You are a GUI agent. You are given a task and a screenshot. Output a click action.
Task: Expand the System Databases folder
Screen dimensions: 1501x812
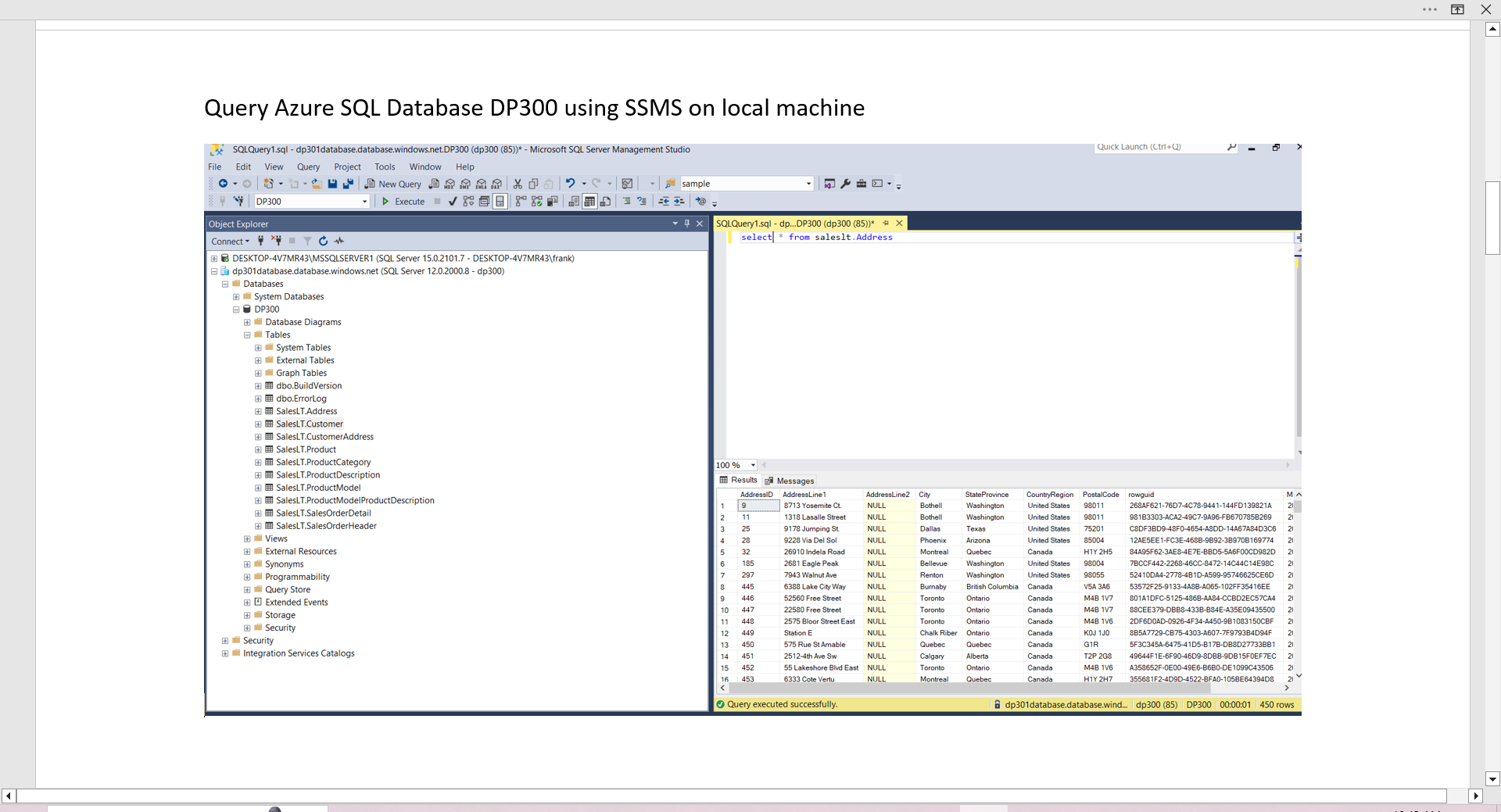(236, 297)
